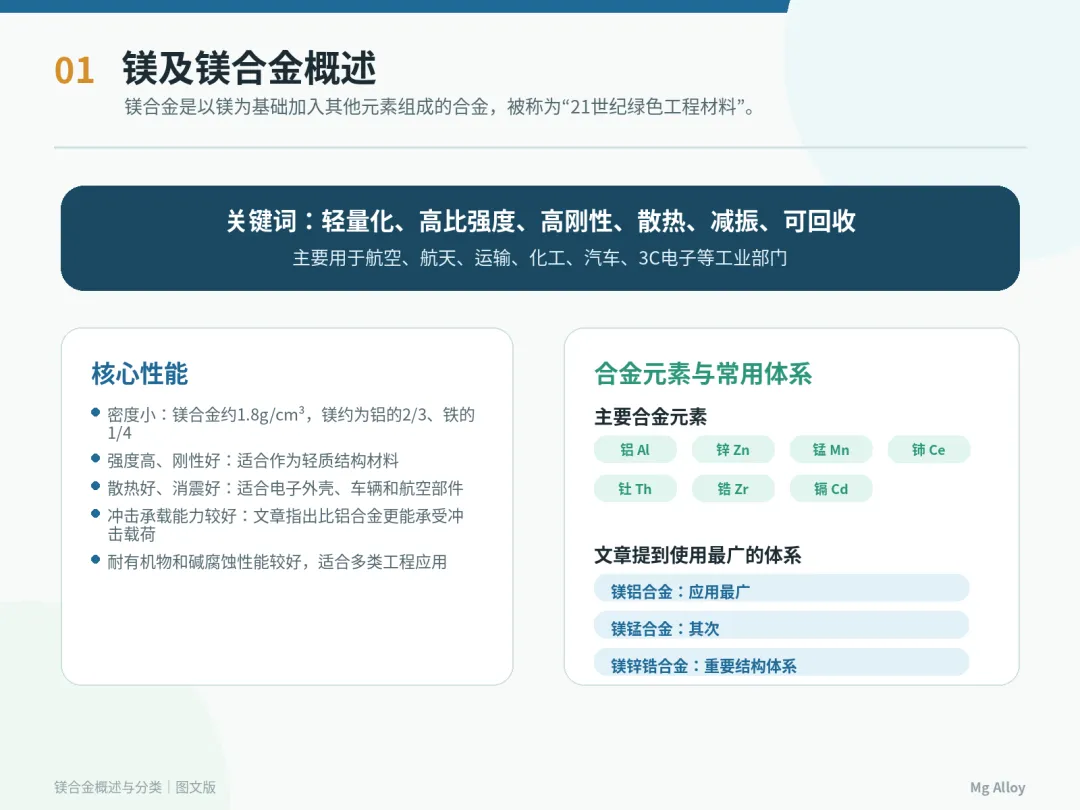1080x810 pixels.
Task: Click the footer text 镁合金概述与分类|图文版
Action: pyautogui.click(x=135, y=787)
